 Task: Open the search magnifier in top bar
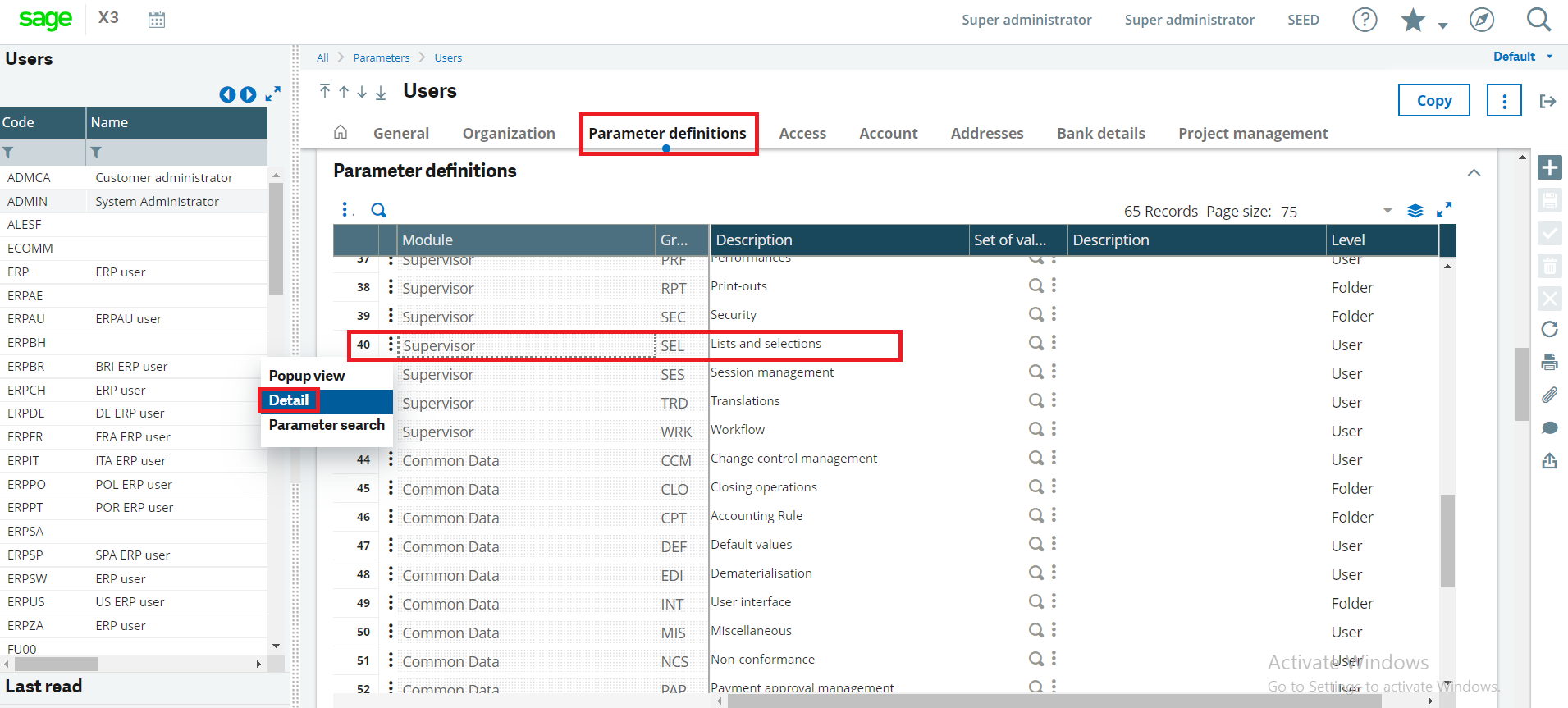[1538, 20]
